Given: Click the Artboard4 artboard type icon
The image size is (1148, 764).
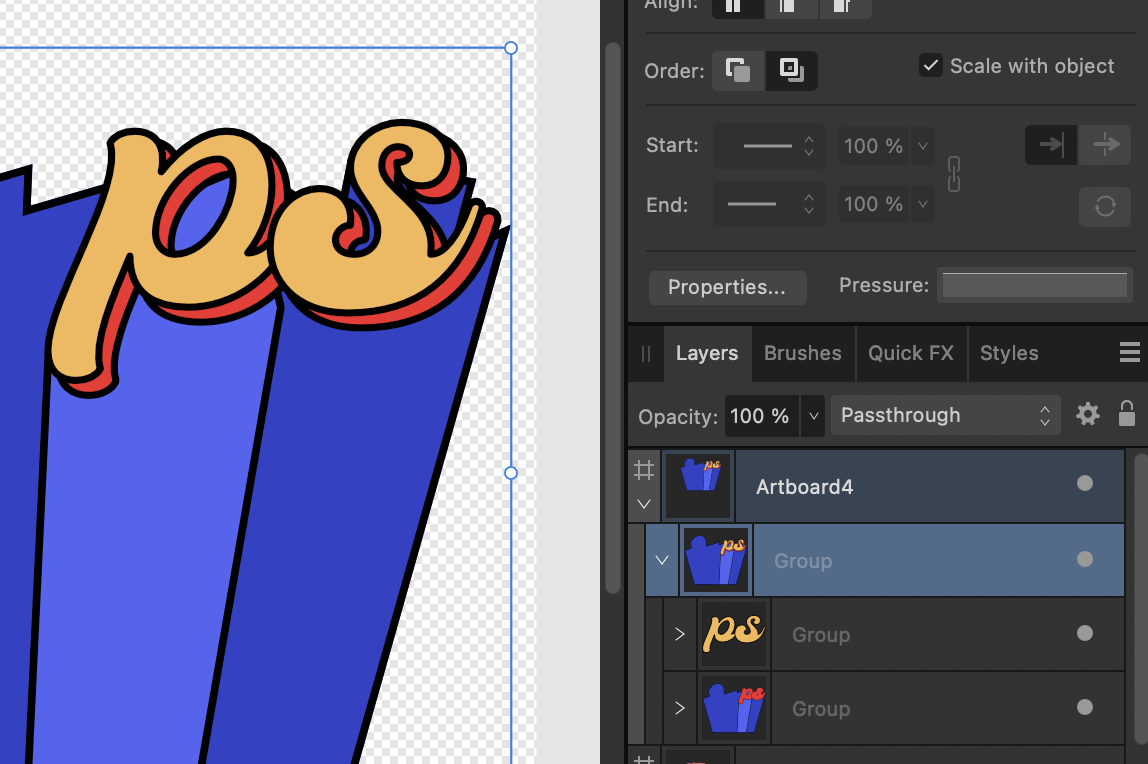Looking at the screenshot, I should click(644, 470).
